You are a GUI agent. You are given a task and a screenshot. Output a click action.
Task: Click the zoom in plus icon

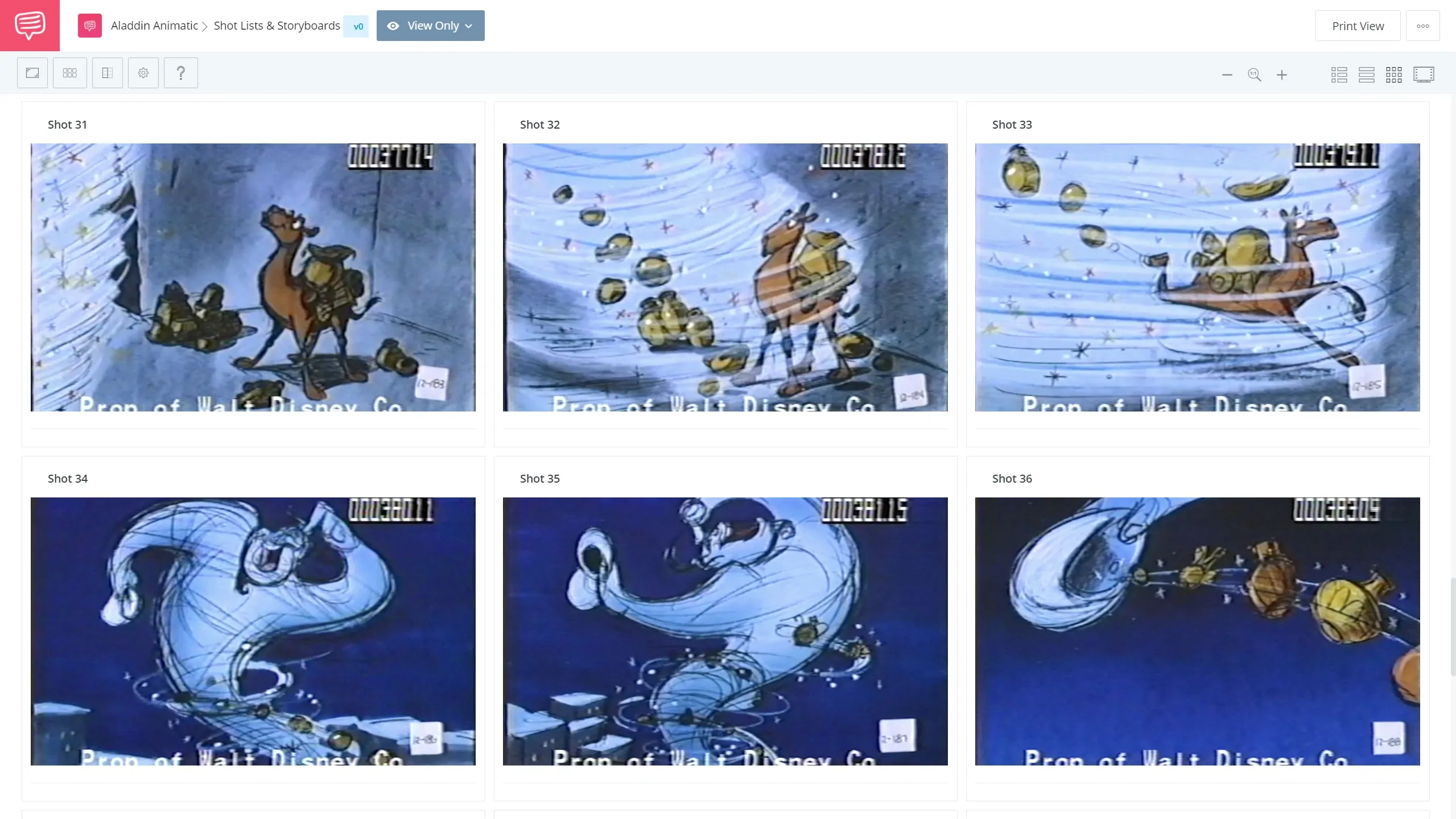click(x=1282, y=74)
